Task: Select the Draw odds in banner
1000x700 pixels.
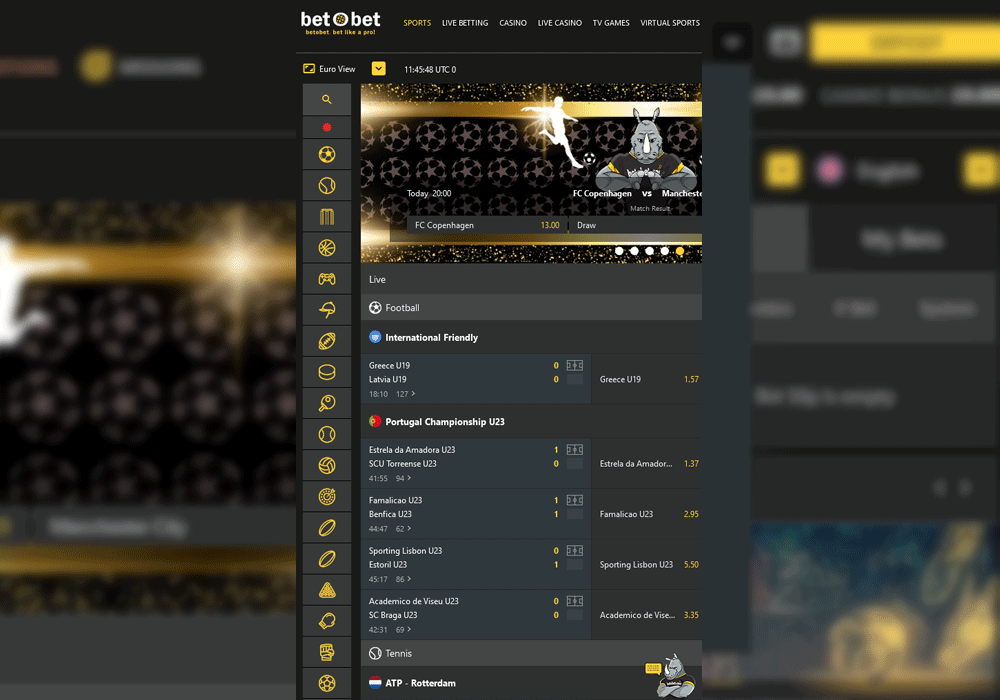Action: pyautogui.click(x=636, y=225)
